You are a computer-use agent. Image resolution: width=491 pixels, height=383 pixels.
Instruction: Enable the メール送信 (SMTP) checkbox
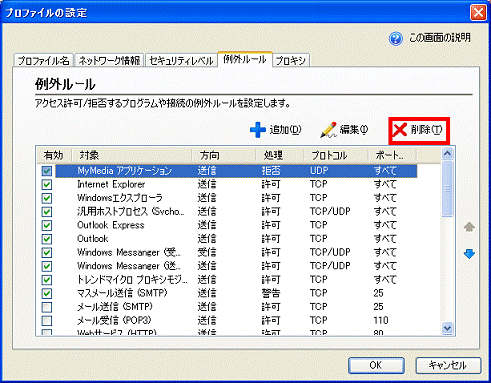coord(47,307)
